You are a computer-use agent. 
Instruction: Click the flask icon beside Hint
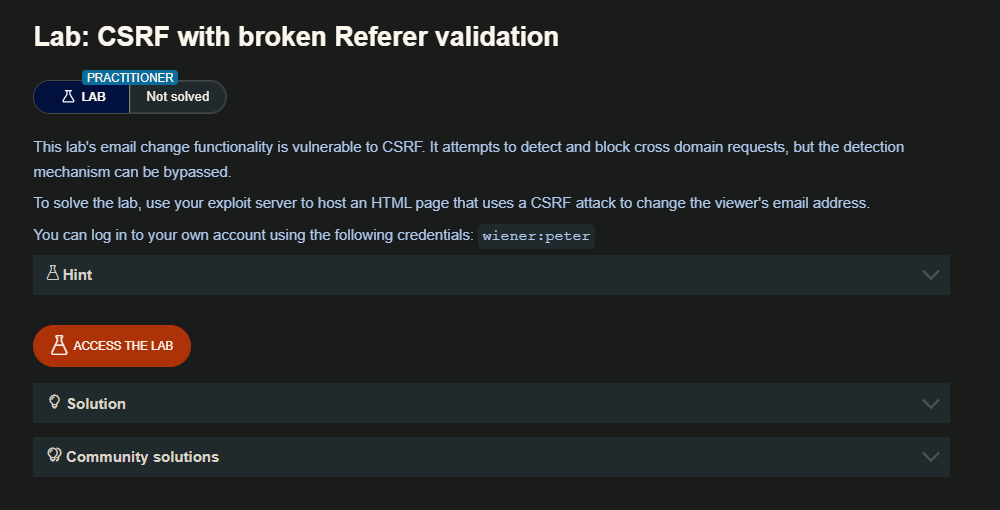(53, 273)
